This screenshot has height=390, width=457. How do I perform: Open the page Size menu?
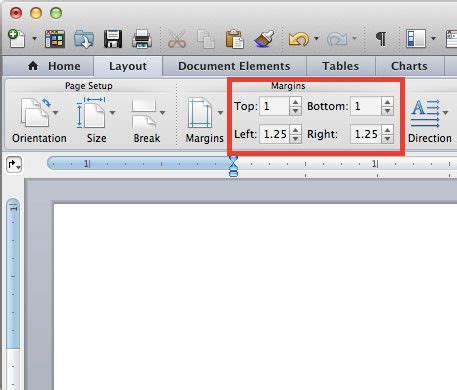(96, 120)
